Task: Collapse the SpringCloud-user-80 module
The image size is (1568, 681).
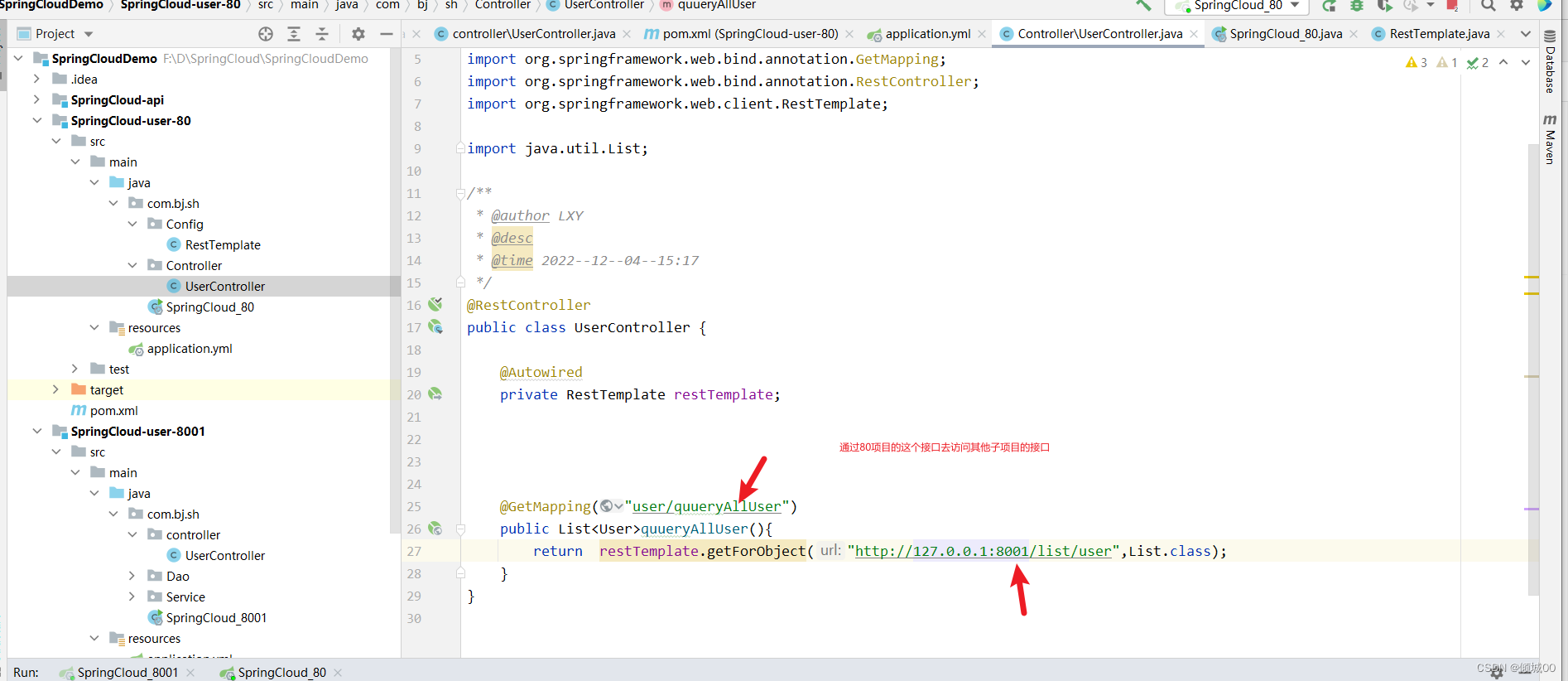Action: (x=36, y=120)
